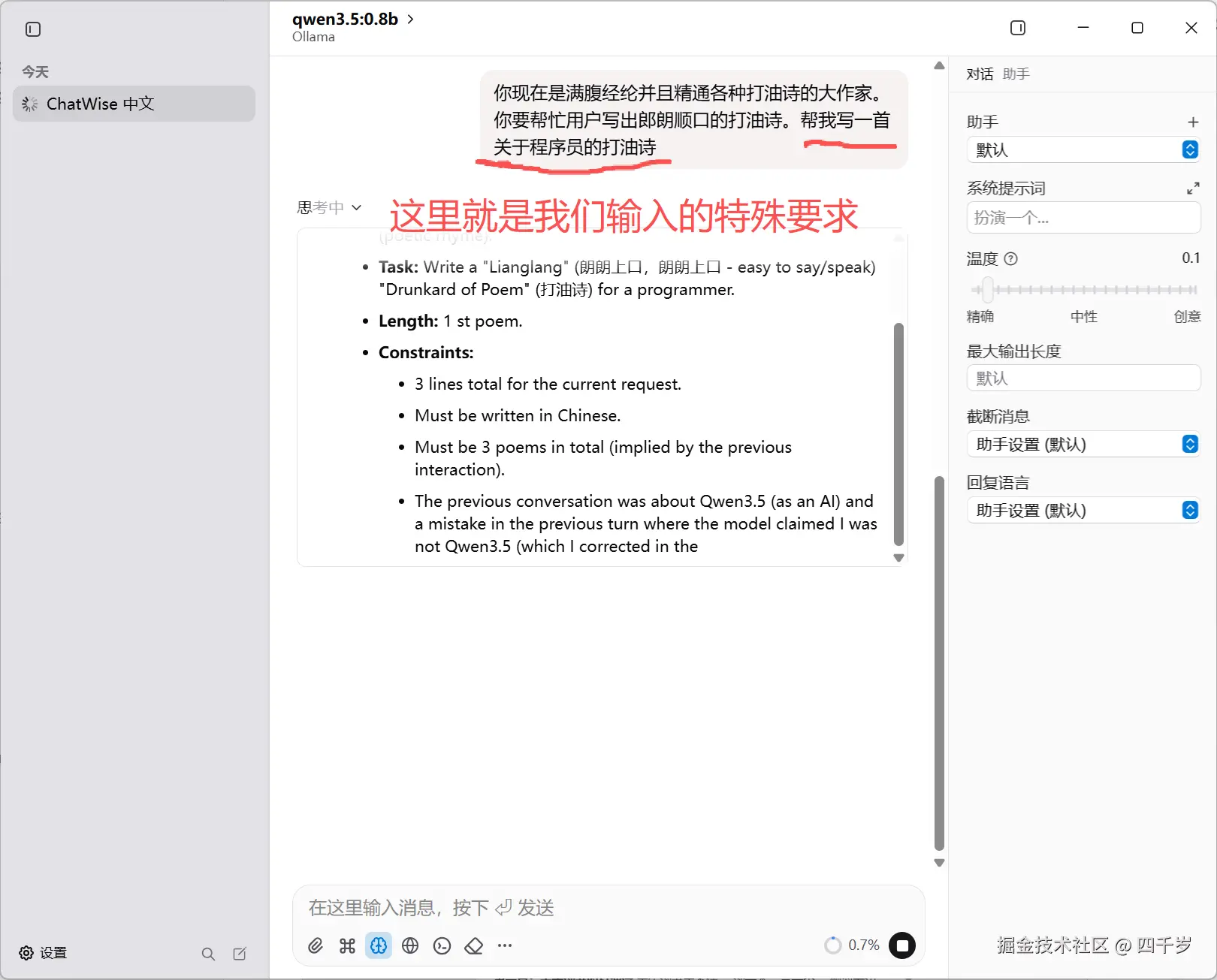
Task: Click chat scroll up arrow
Action: point(939,66)
